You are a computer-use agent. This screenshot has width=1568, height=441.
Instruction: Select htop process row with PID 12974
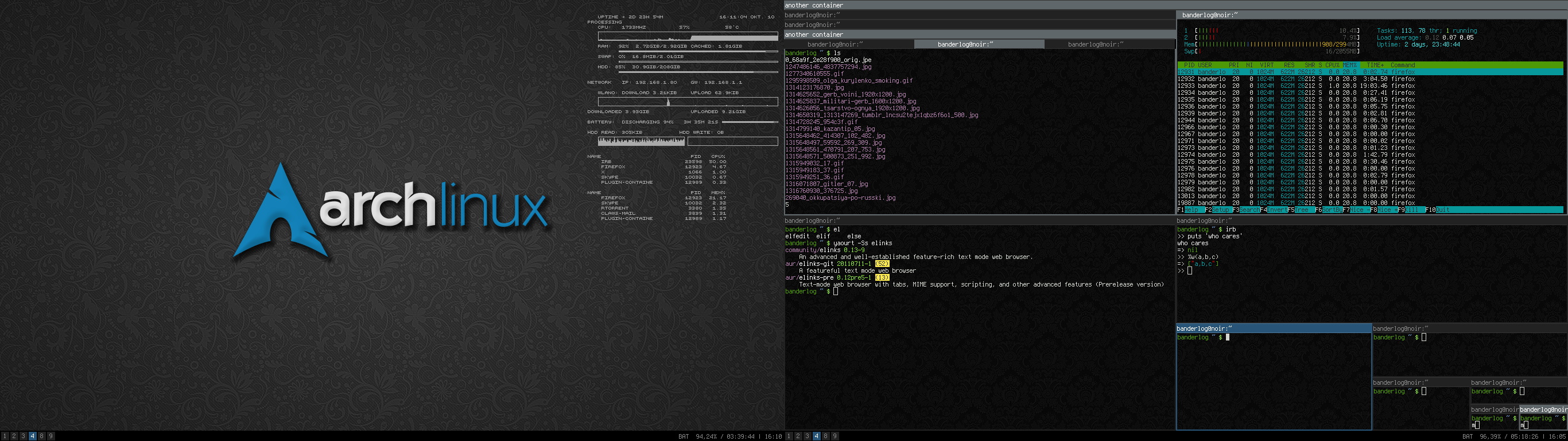point(1370,154)
